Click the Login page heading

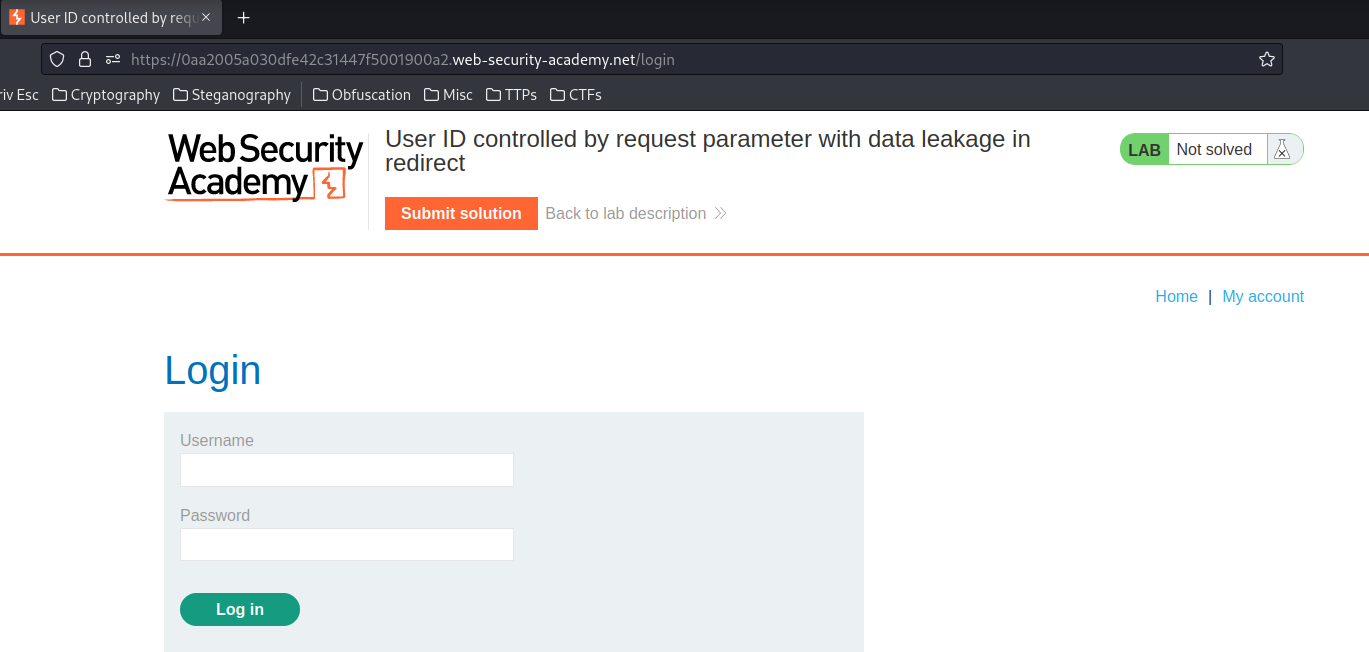(x=213, y=371)
